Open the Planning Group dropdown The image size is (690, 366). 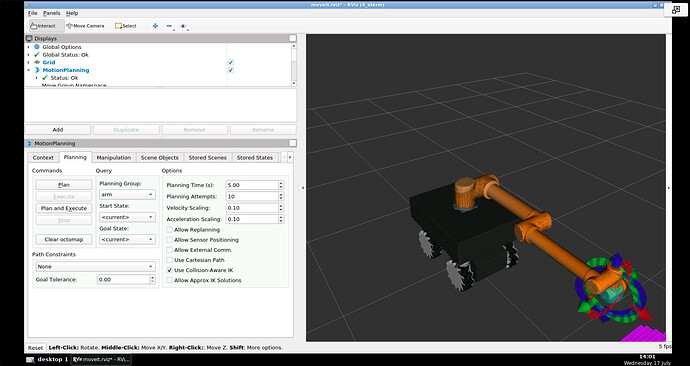[127, 194]
